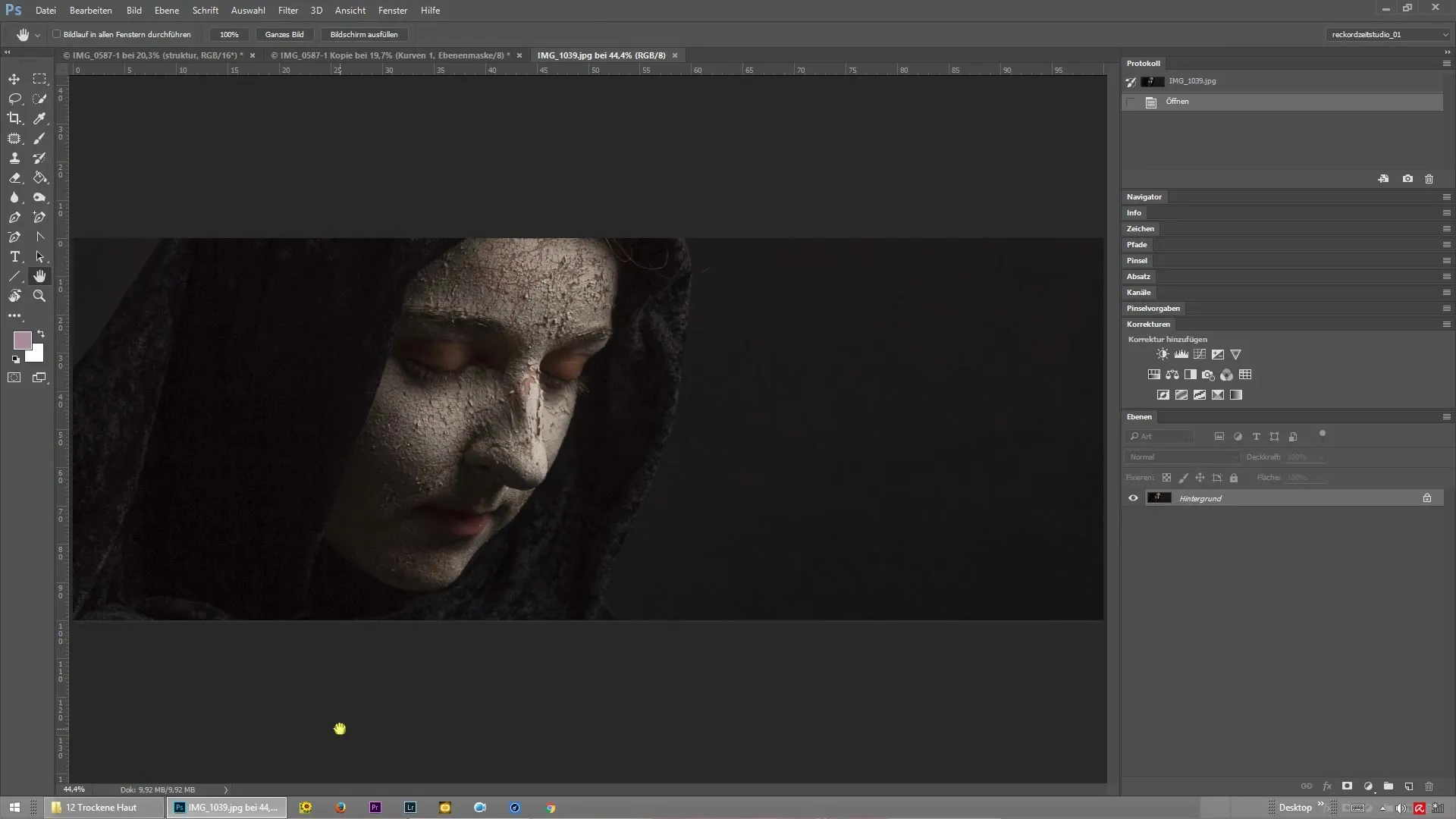Viewport: 1456px width, 819px height.
Task: Toggle pixel layer filter in Ebenen
Action: click(1219, 436)
